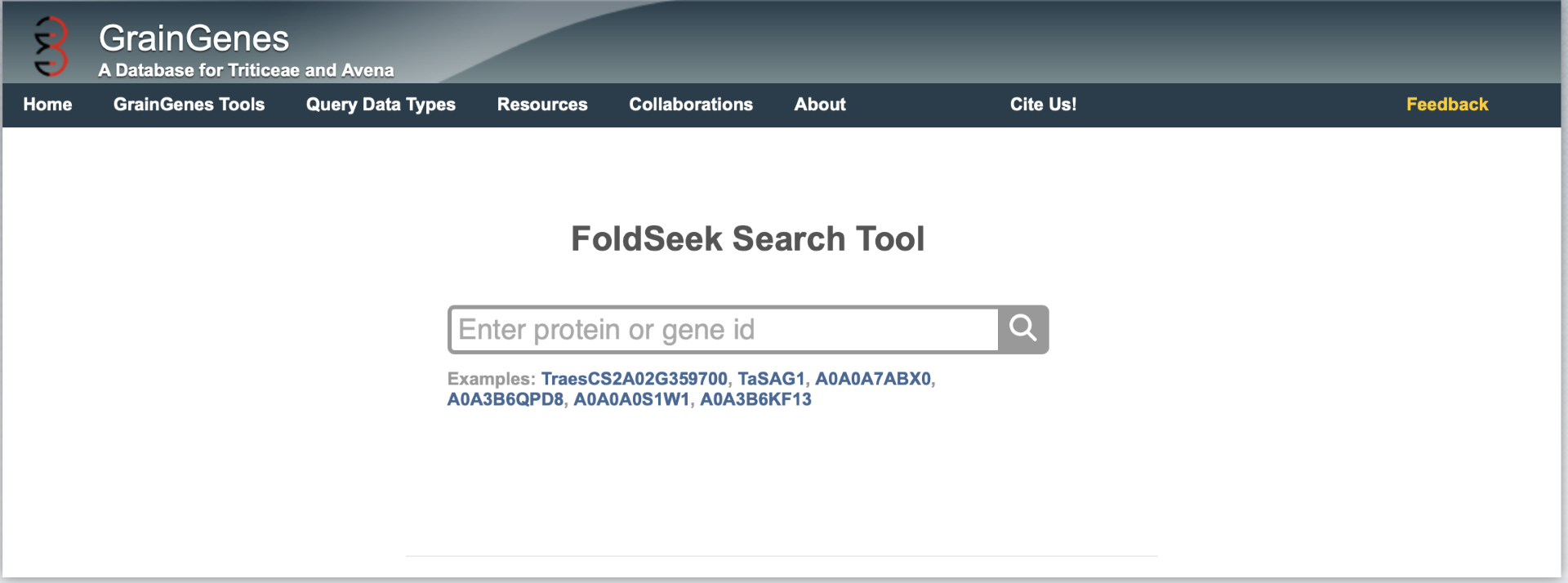
Task: Select the Collaborations menu item
Action: click(x=691, y=105)
